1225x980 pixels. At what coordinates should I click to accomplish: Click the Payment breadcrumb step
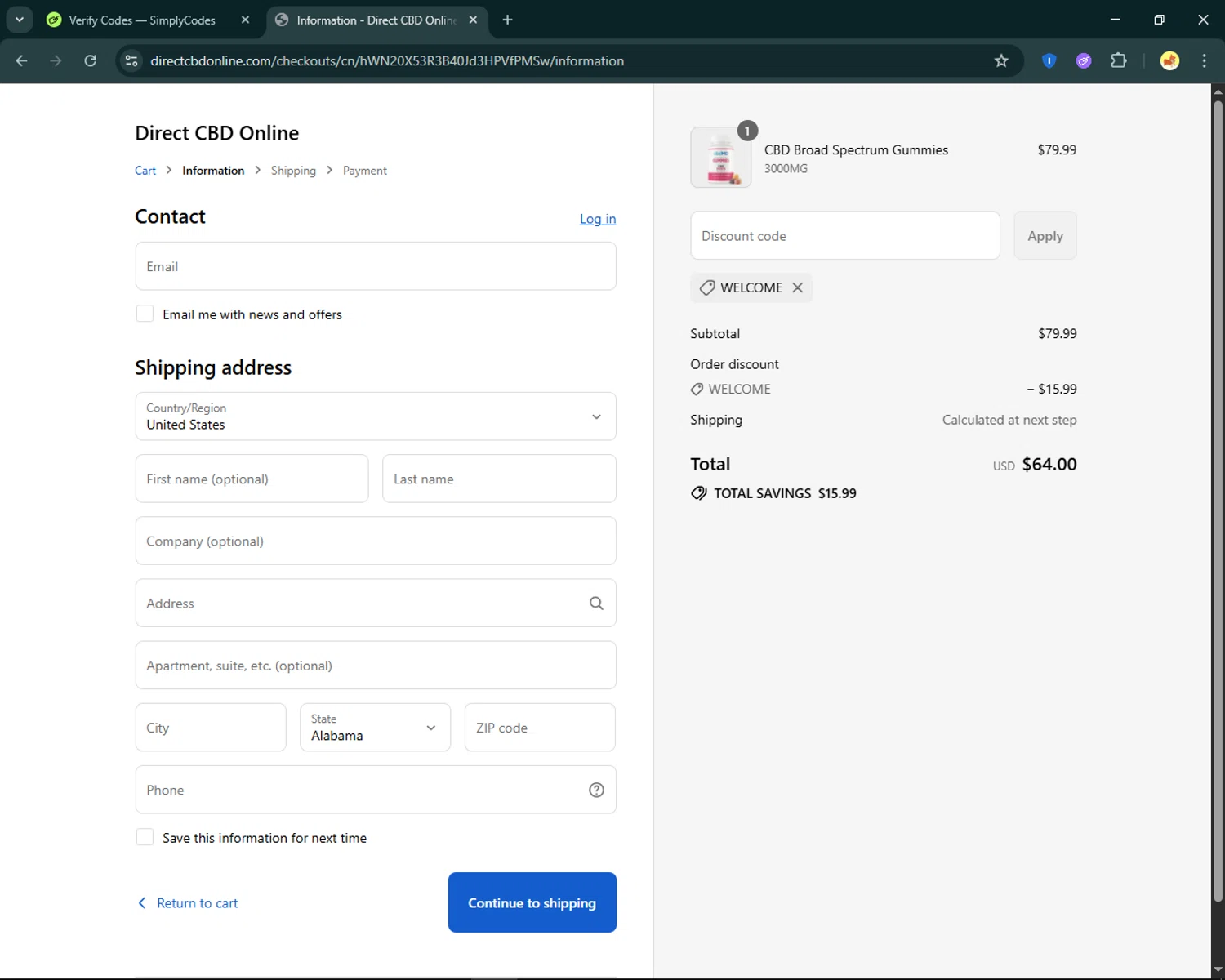pos(365,171)
